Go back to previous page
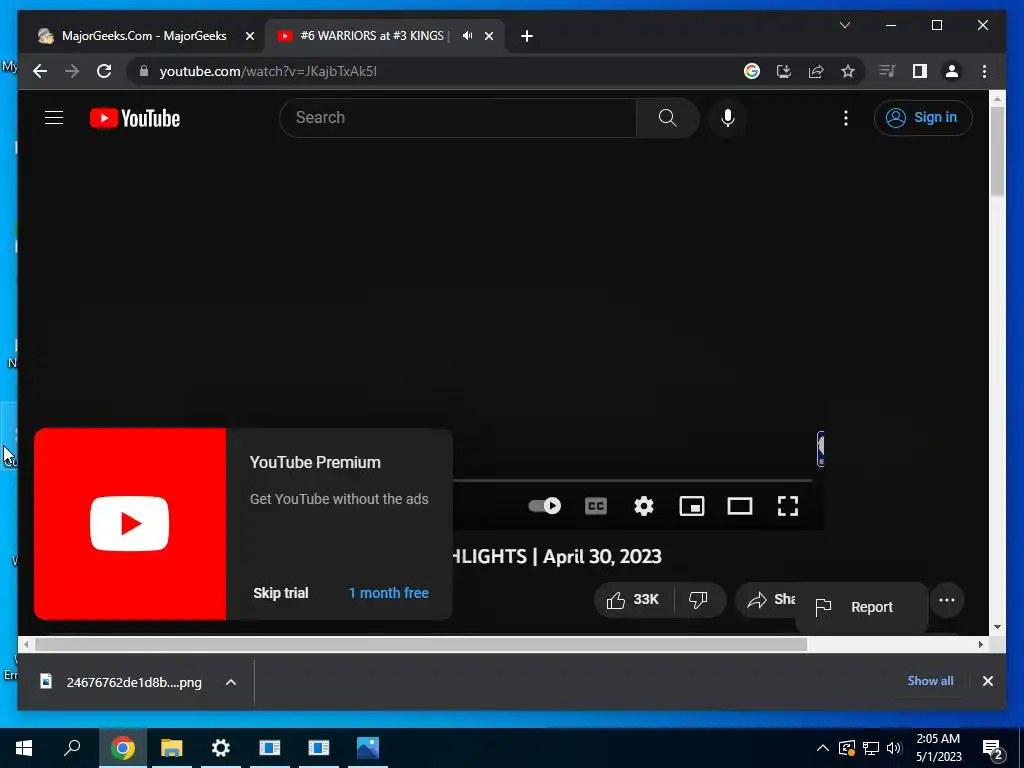 point(40,71)
